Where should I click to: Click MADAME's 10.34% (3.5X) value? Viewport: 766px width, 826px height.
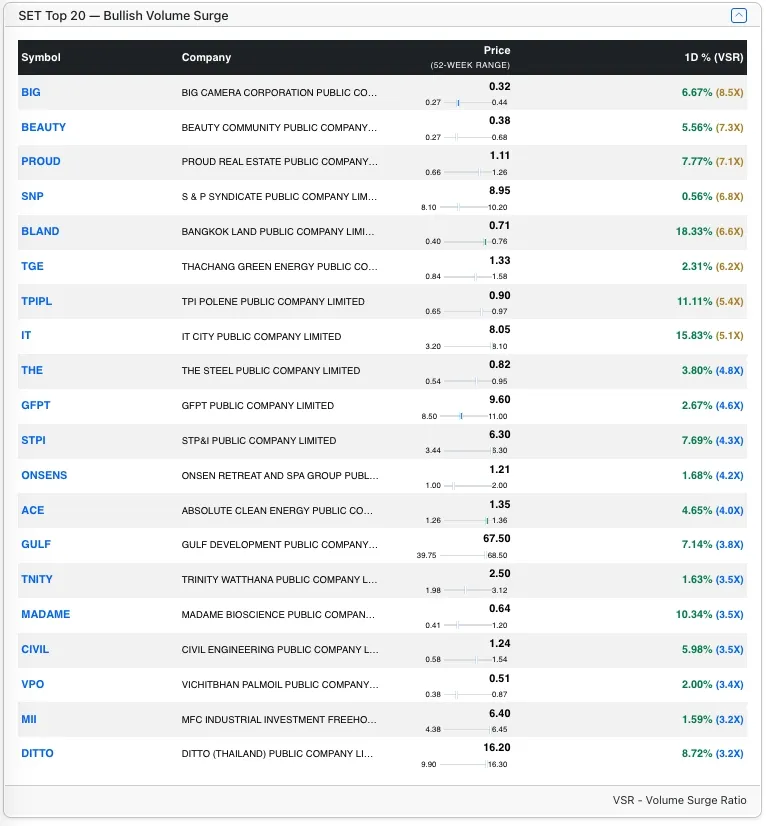[709, 614]
